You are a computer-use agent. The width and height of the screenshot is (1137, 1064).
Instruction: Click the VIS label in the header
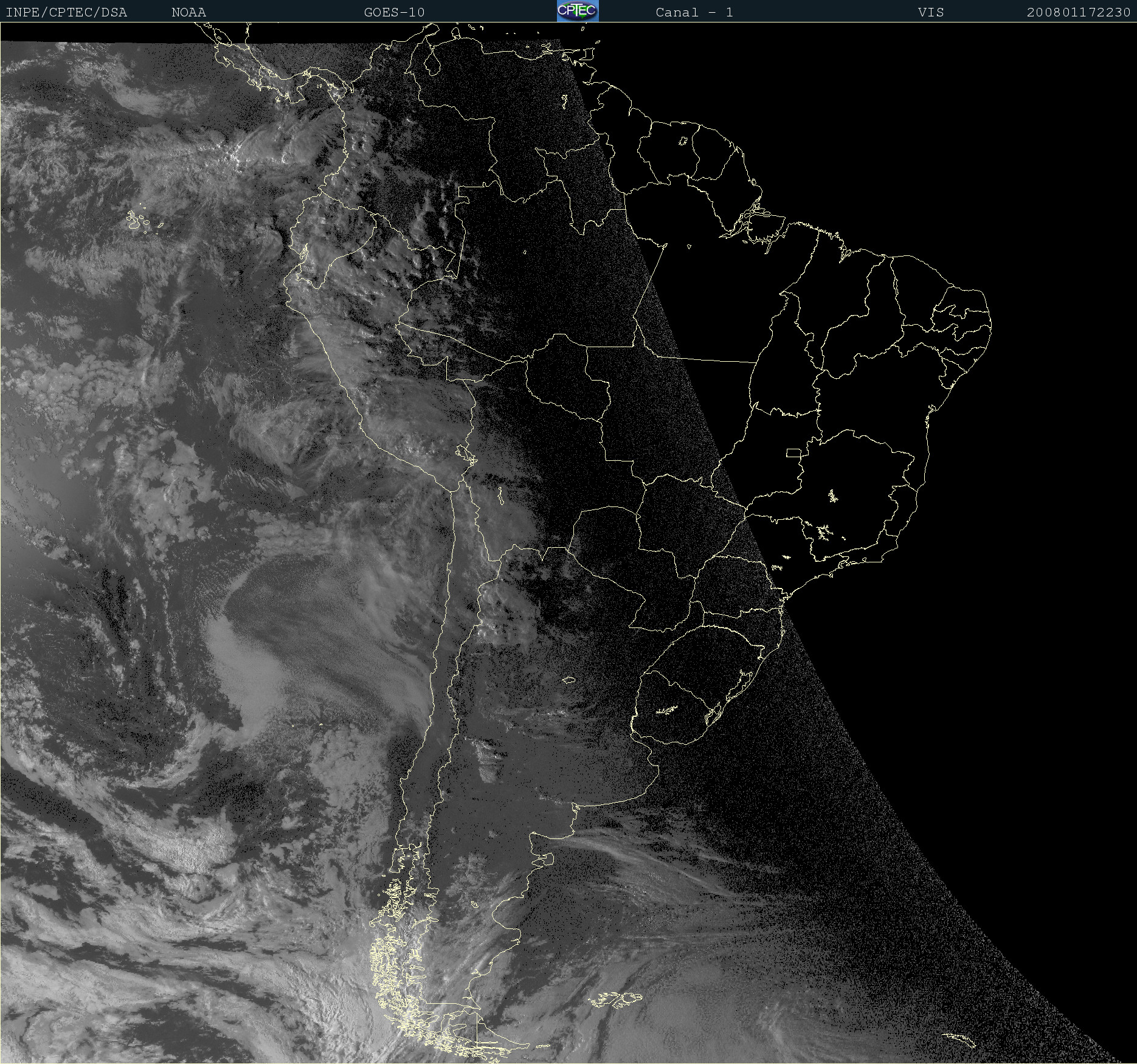[x=931, y=12]
